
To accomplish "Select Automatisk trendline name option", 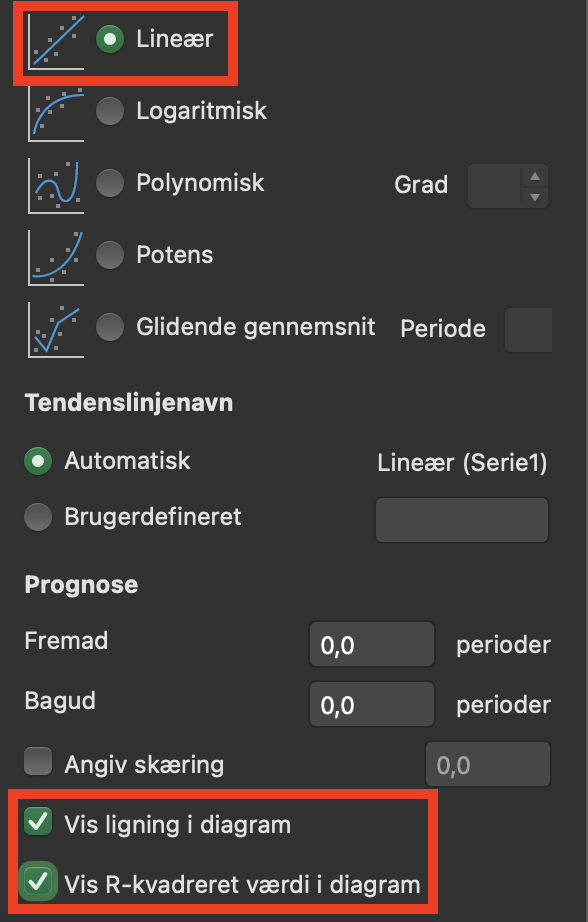I will (38, 461).
